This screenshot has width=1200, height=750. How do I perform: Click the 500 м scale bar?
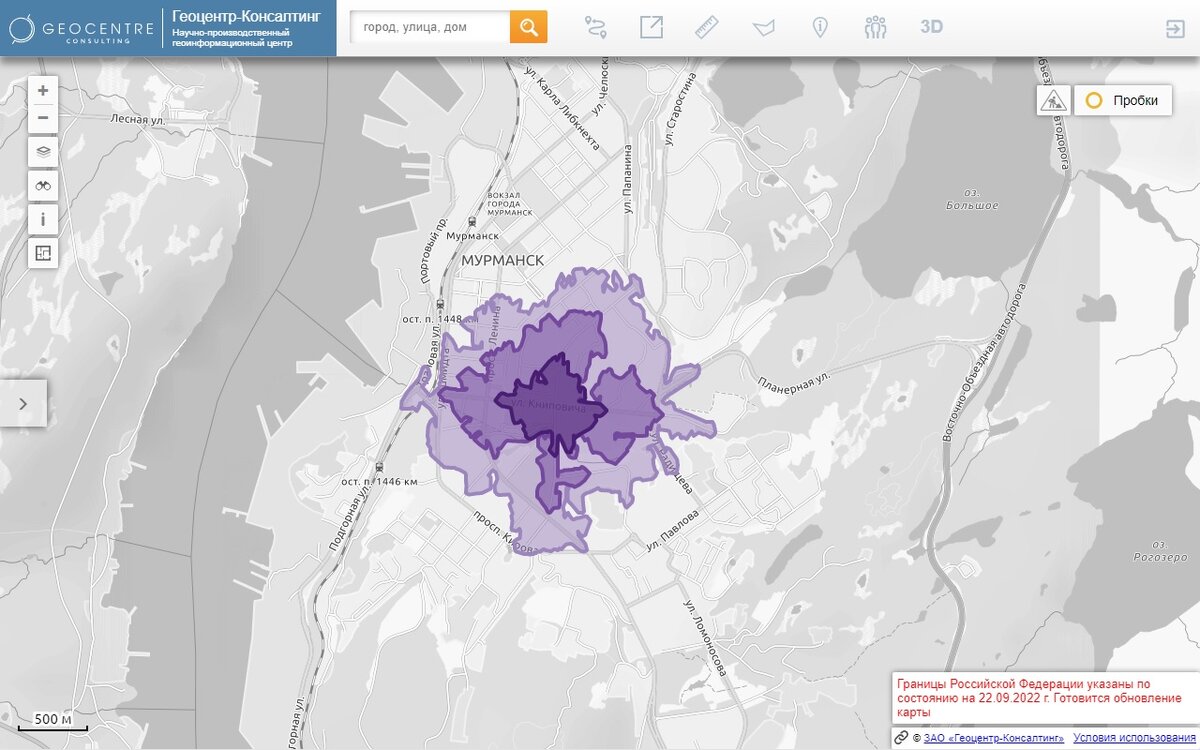tap(54, 720)
